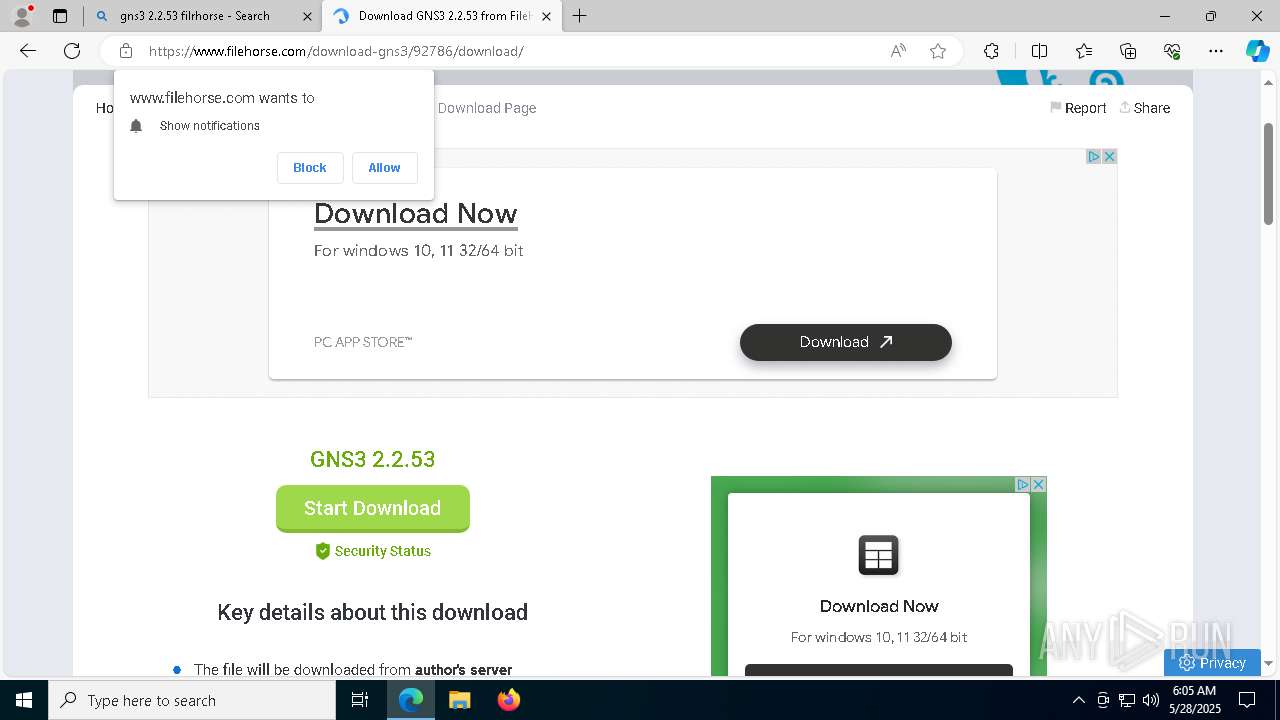Viewport: 1280px width, 720px height.
Task: Go back to the previous page
Action: 28,51
